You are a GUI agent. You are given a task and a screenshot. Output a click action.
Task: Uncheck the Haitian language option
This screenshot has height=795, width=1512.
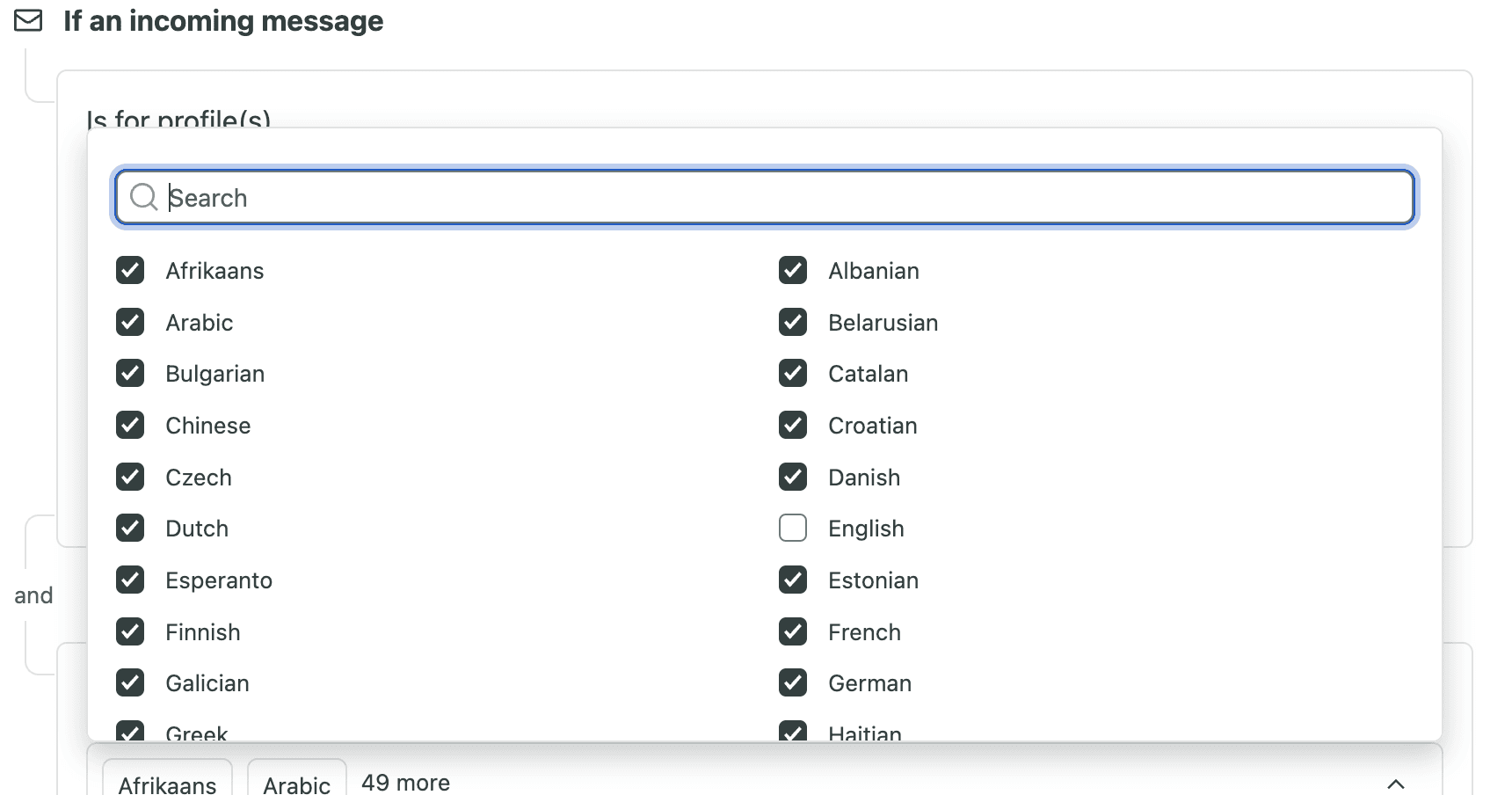[x=793, y=732]
